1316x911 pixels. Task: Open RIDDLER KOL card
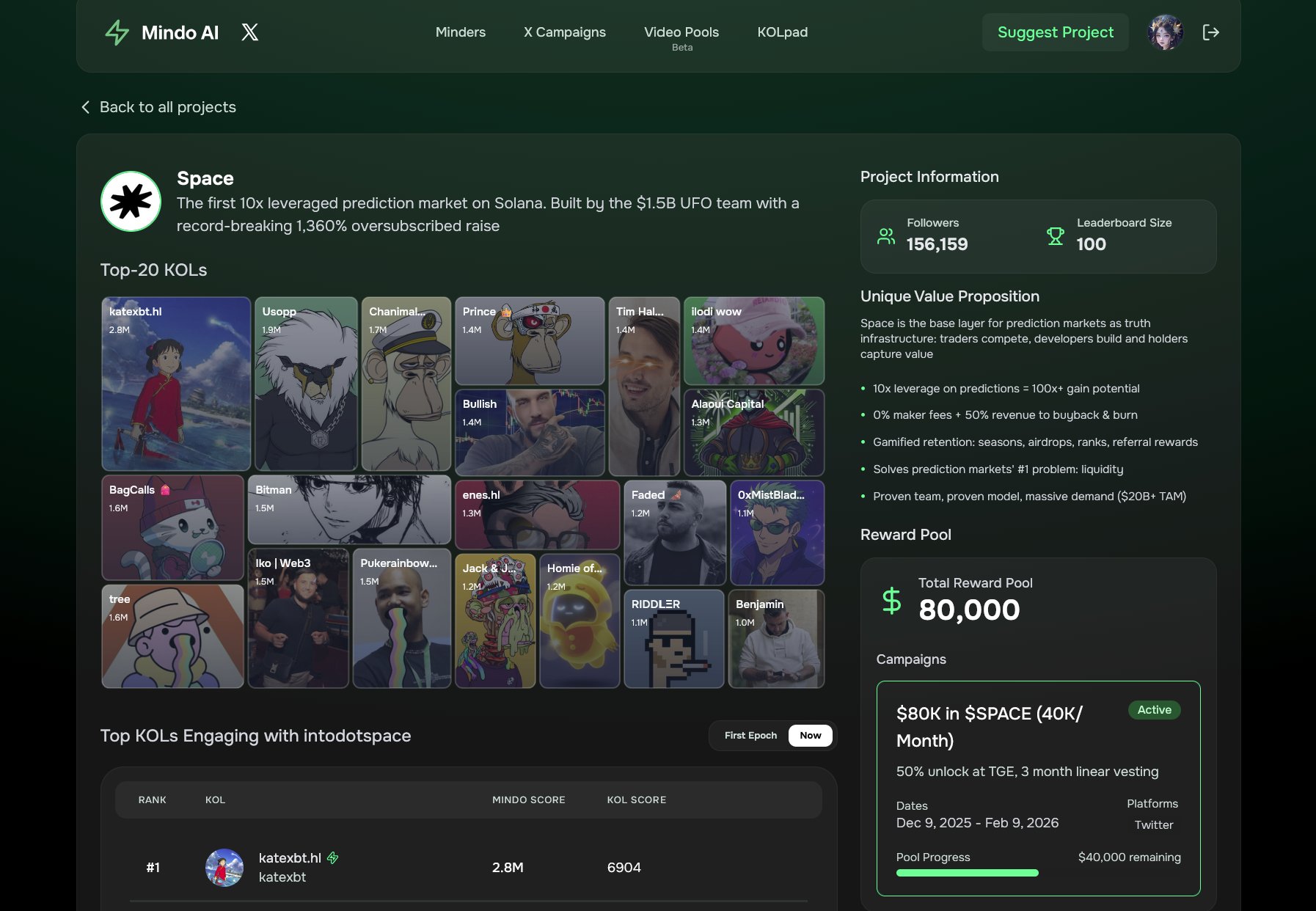click(674, 639)
